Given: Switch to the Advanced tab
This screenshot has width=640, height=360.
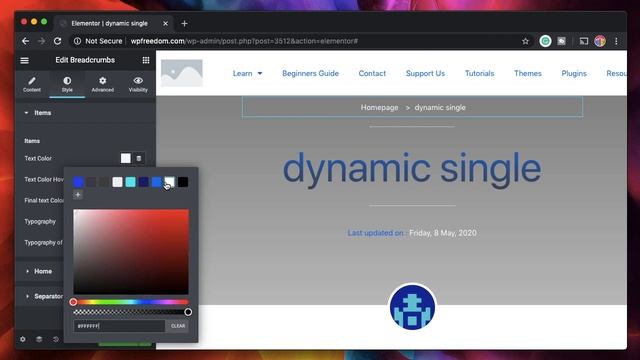Looking at the screenshot, I should coord(102,84).
